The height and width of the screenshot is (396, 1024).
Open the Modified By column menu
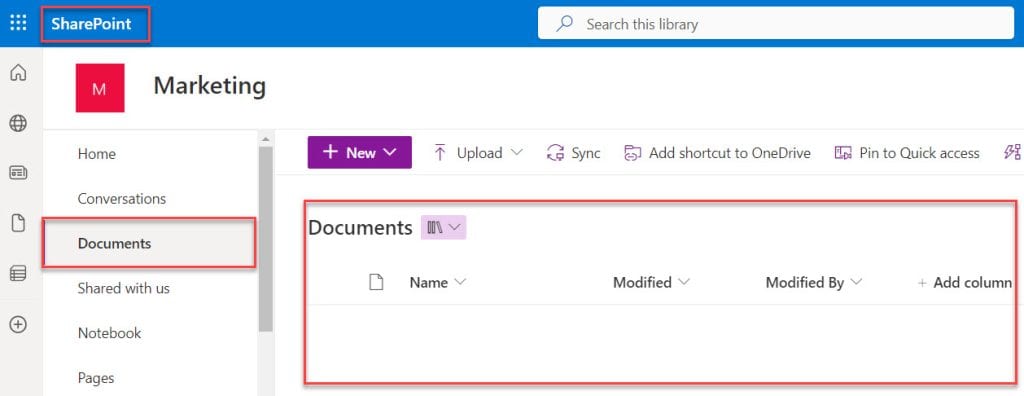(x=814, y=282)
